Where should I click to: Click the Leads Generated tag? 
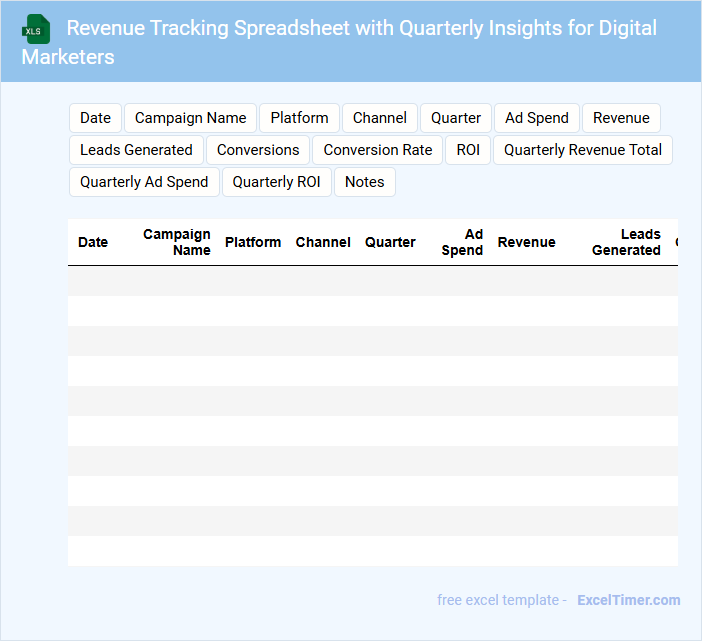136,150
